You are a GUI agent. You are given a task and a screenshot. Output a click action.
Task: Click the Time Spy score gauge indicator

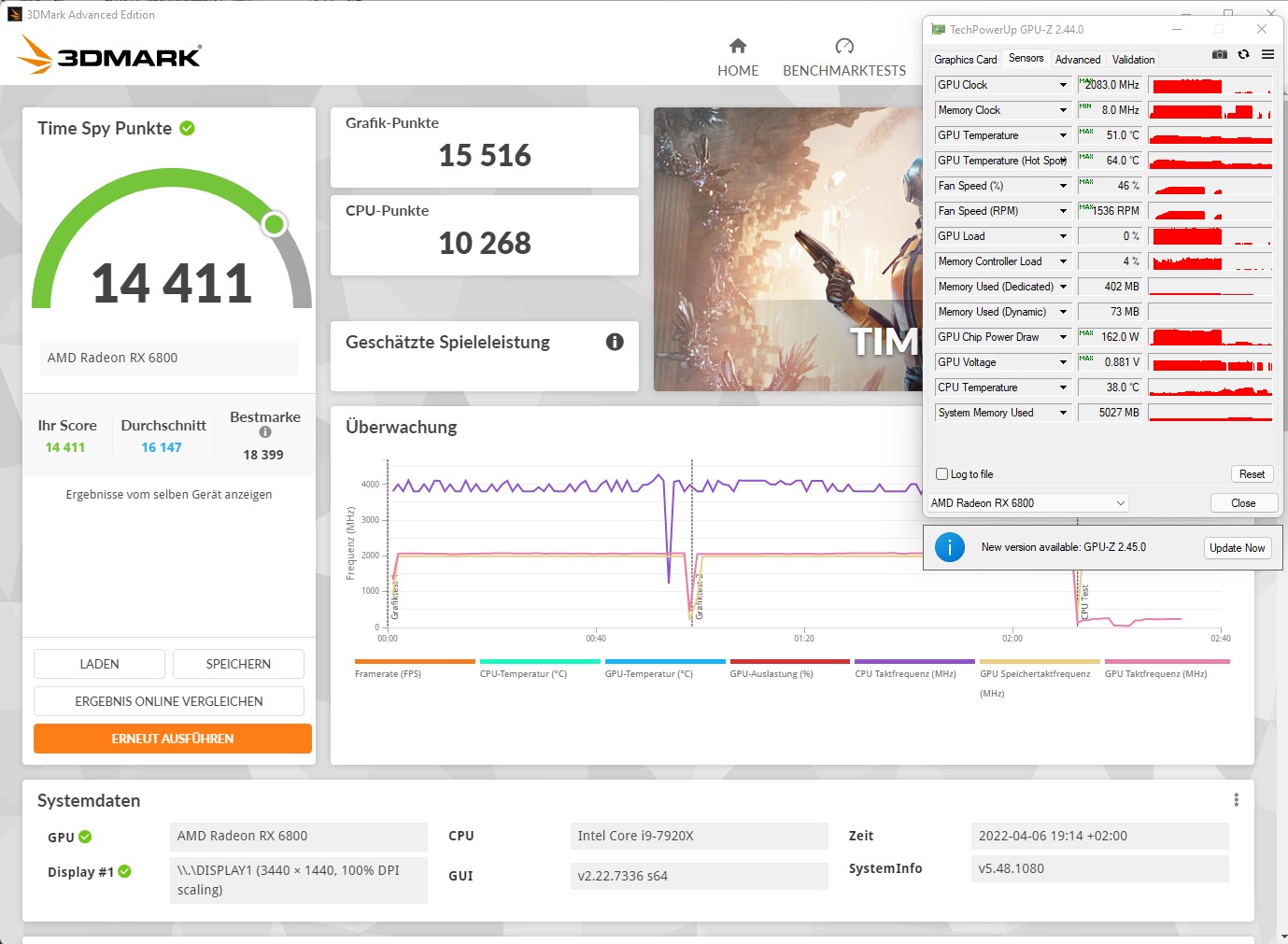pos(274,224)
